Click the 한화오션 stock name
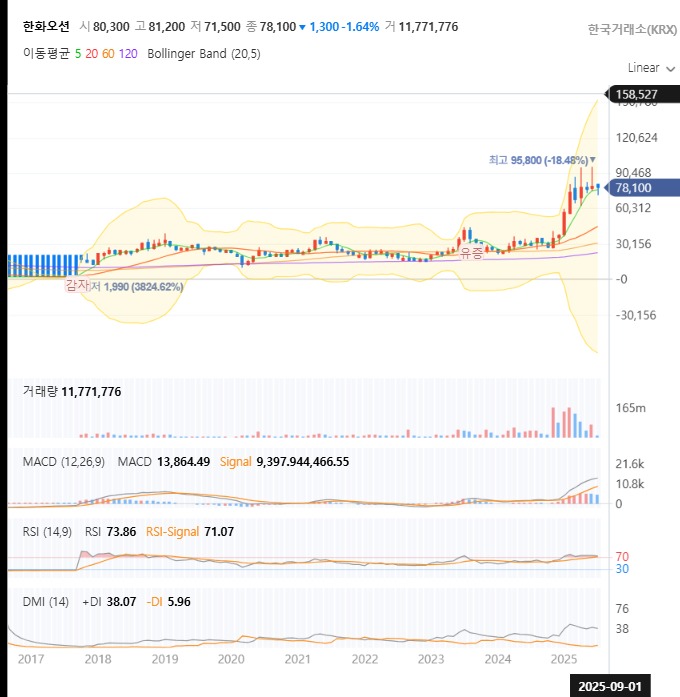This screenshot has height=697, width=680. coord(46,27)
